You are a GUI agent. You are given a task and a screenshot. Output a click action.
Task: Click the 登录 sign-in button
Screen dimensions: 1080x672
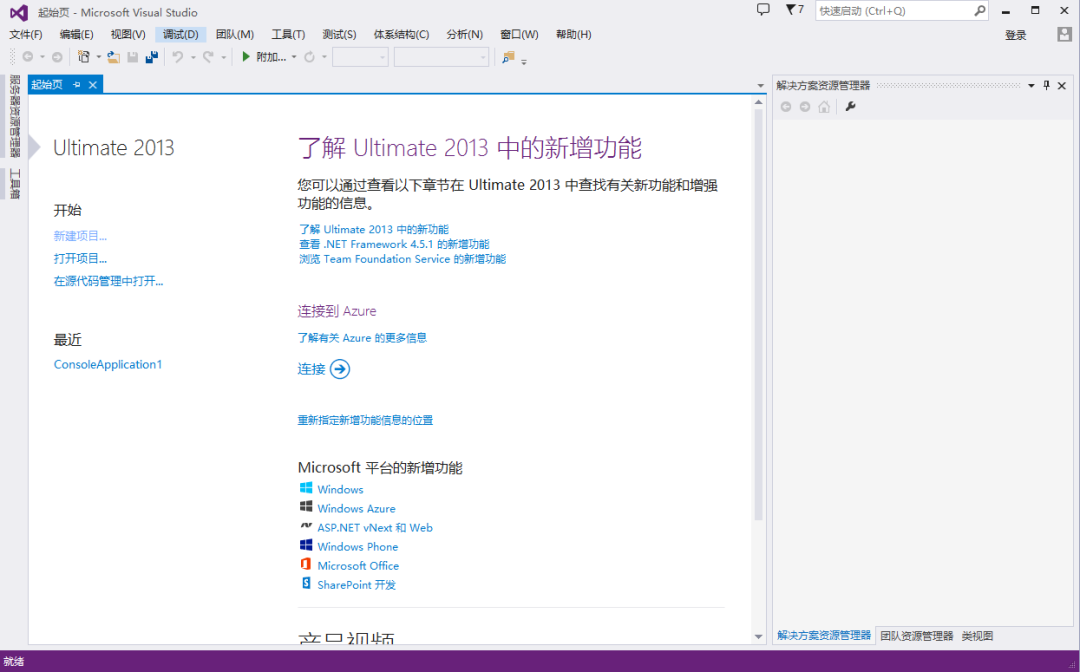click(x=1015, y=35)
